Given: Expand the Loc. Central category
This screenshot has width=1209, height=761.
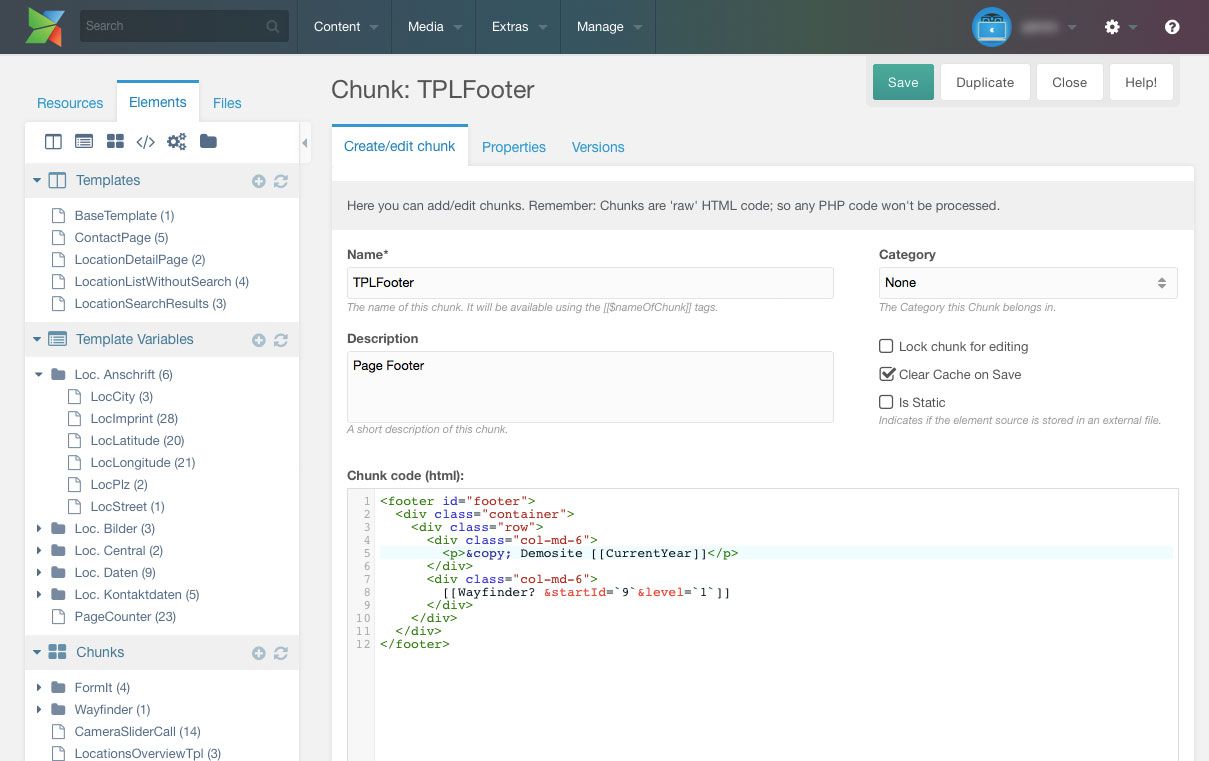Looking at the screenshot, I should click(x=39, y=551).
